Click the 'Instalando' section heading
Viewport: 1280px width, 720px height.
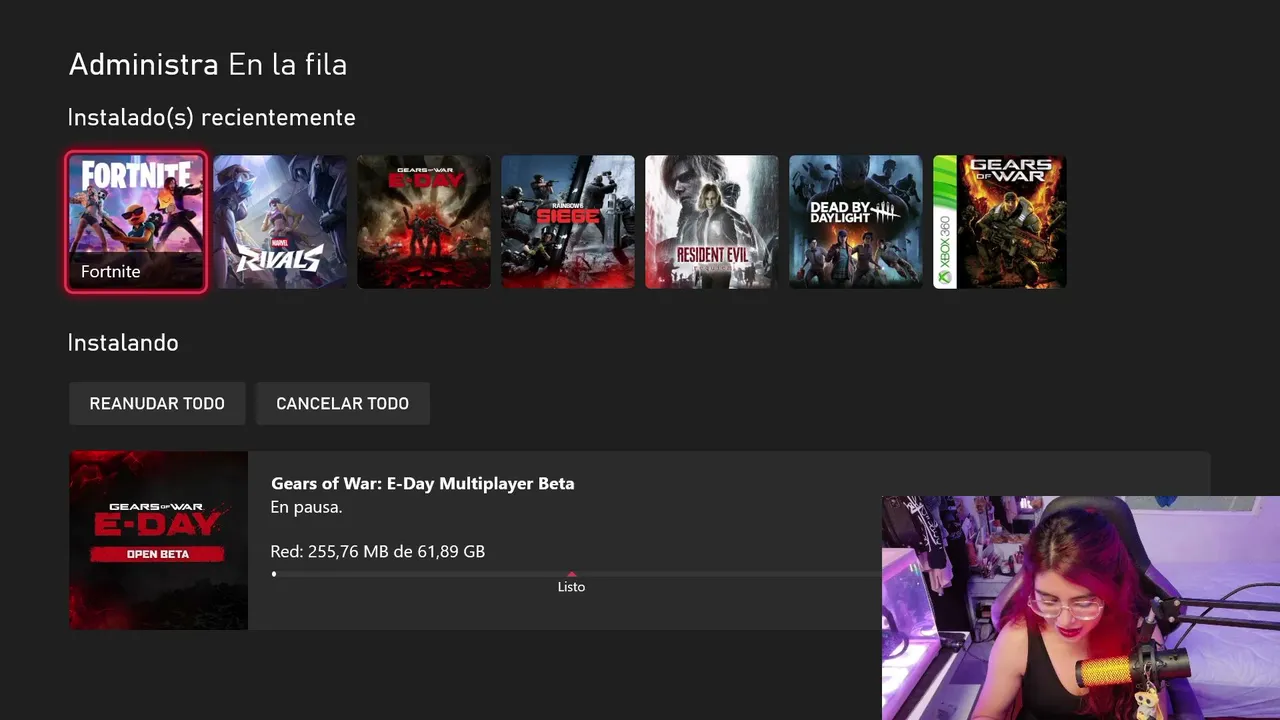click(x=123, y=343)
